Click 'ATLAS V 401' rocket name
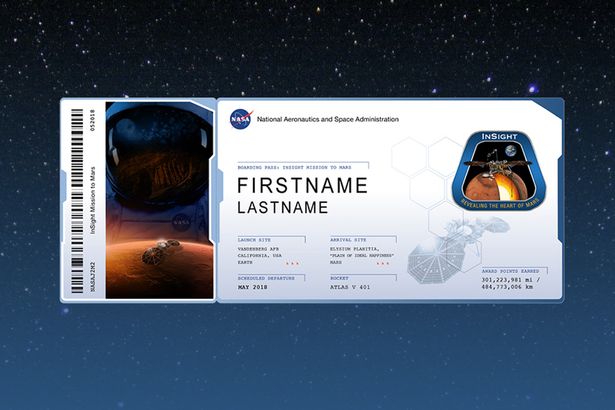This screenshot has height=410, width=615. click(x=350, y=287)
